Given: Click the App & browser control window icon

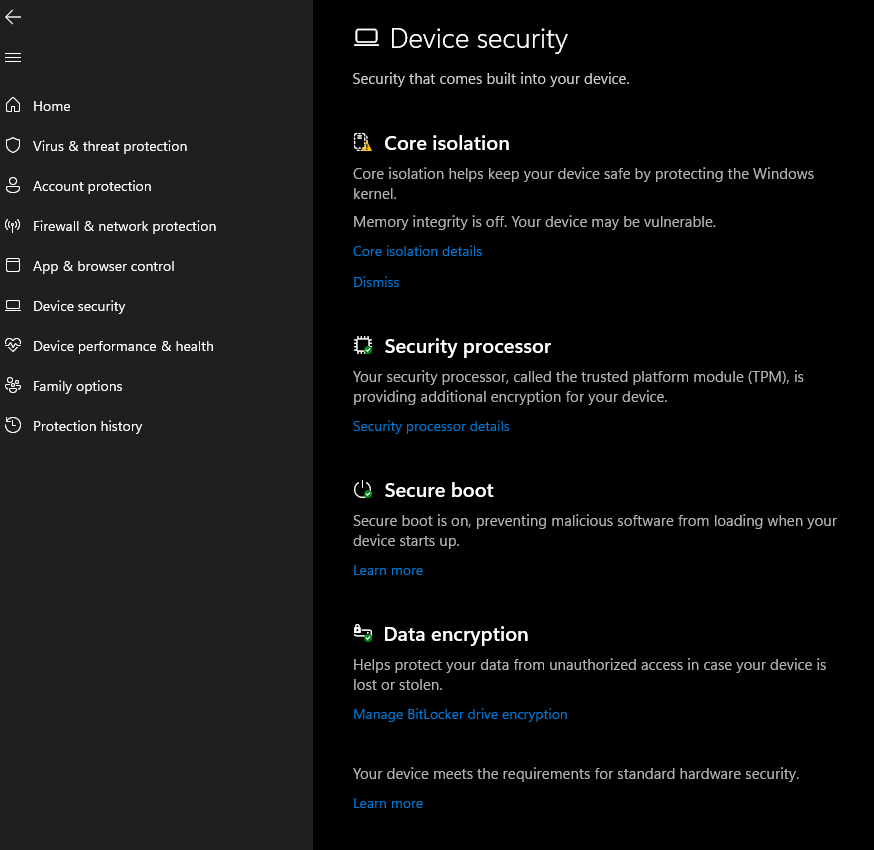Looking at the screenshot, I should click(x=13, y=265).
